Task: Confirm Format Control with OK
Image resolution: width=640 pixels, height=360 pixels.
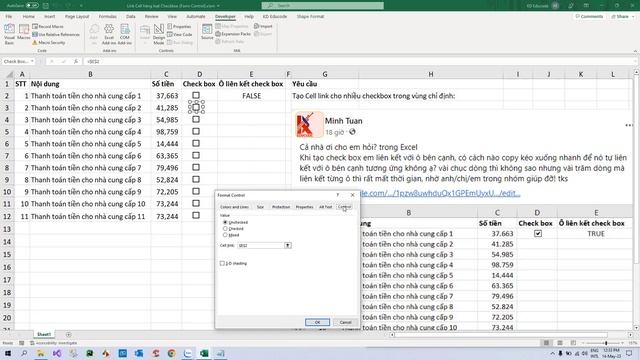Action: (x=317, y=322)
